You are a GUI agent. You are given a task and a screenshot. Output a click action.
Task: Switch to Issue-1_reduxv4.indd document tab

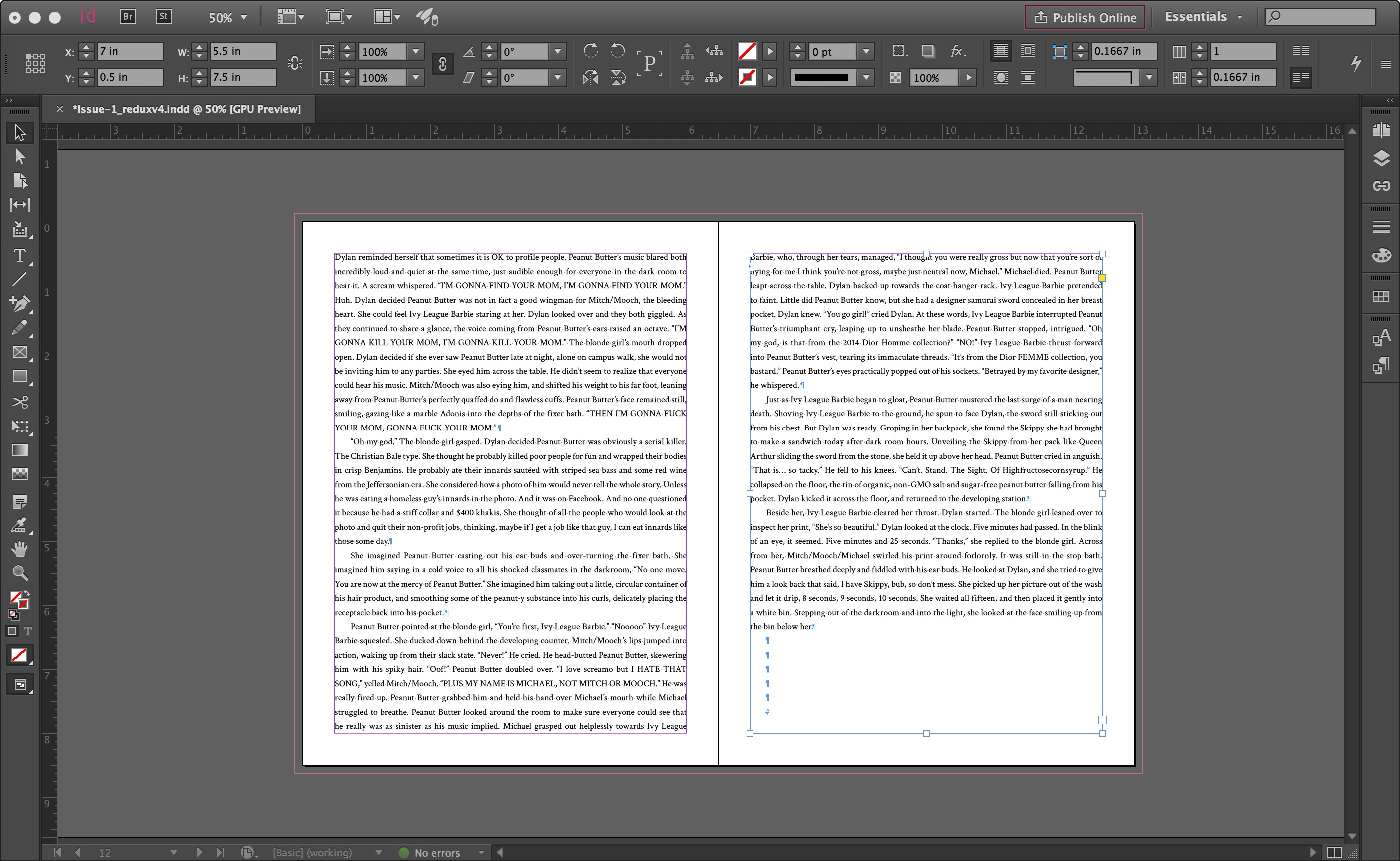(187, 109)
